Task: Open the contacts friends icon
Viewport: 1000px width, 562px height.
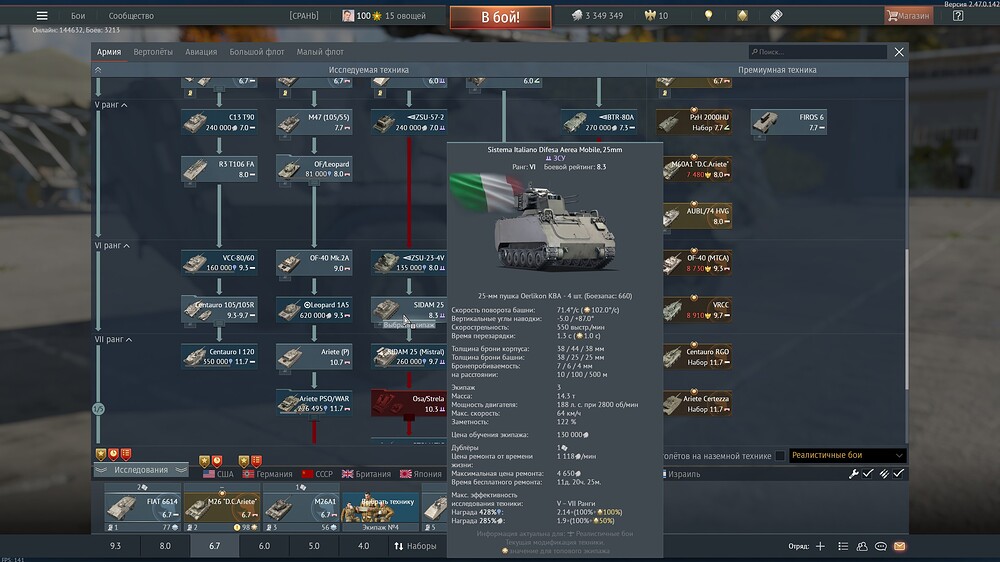Action: coord(862,546)
